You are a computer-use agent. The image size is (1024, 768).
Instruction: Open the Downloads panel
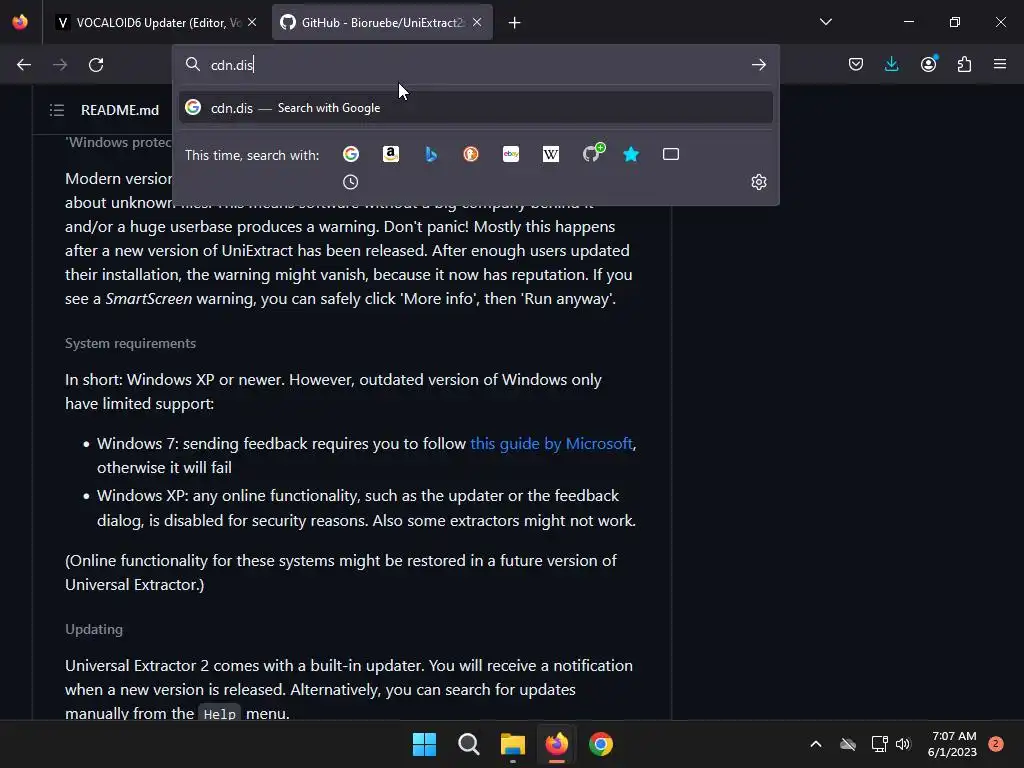[891, 65]
